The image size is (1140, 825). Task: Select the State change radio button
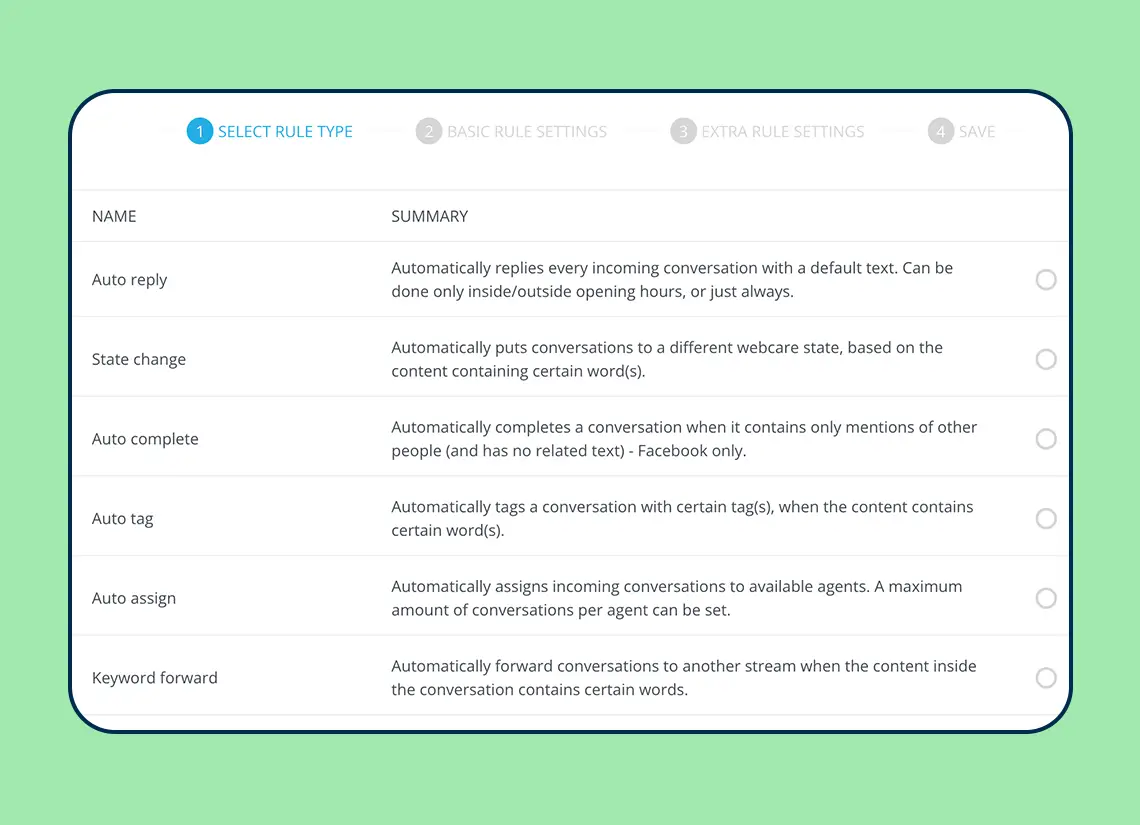pos(1046,359)
